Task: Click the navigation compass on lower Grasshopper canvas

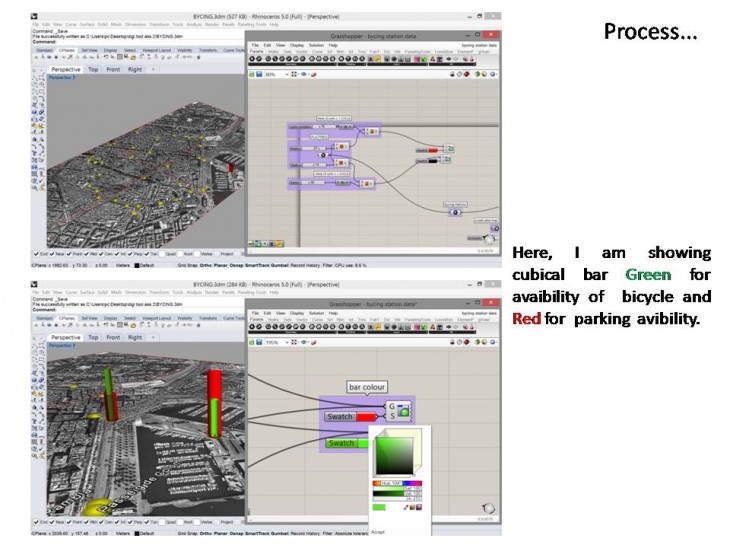Action: tap(488, 508)
